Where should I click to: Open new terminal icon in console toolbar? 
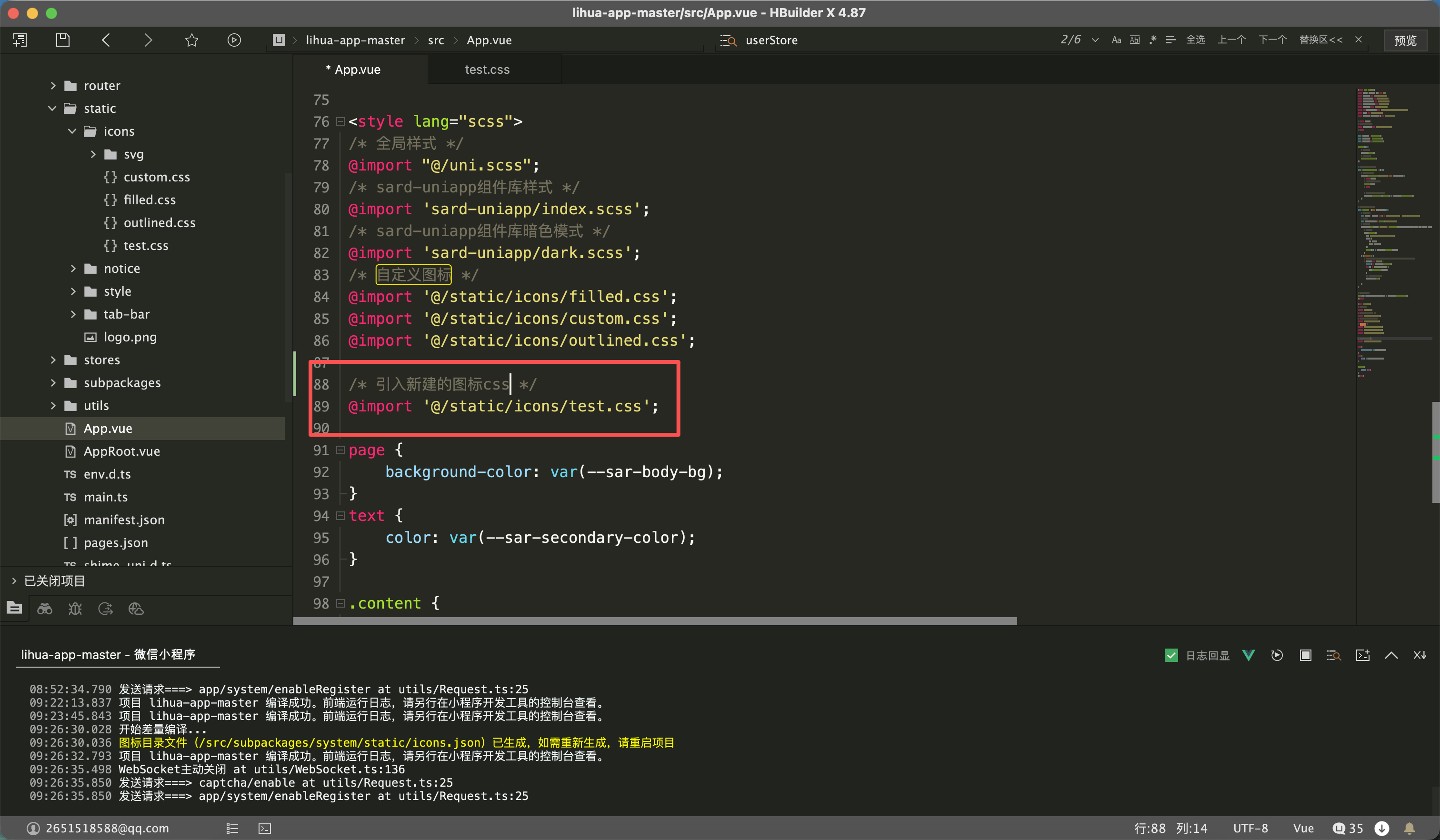click(x=1362, y=655)
